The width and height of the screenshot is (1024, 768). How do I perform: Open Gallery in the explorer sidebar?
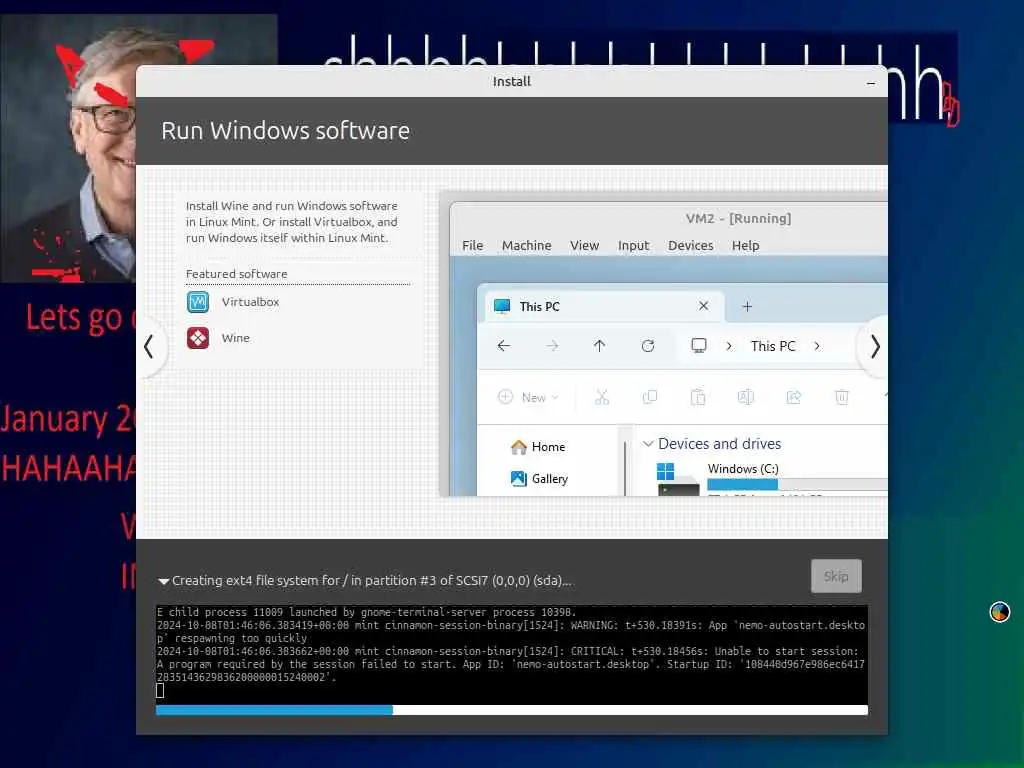coord(539,479)
